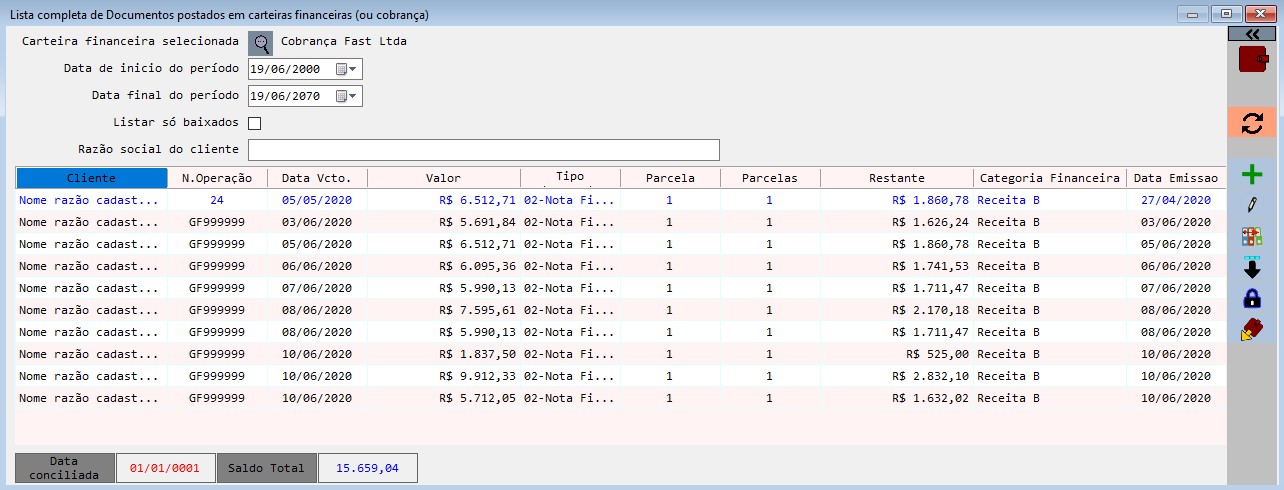Click the colorful grid icon in sidebar
The width and height of the screenshot is (1284, 490).
click(1251, 237)
